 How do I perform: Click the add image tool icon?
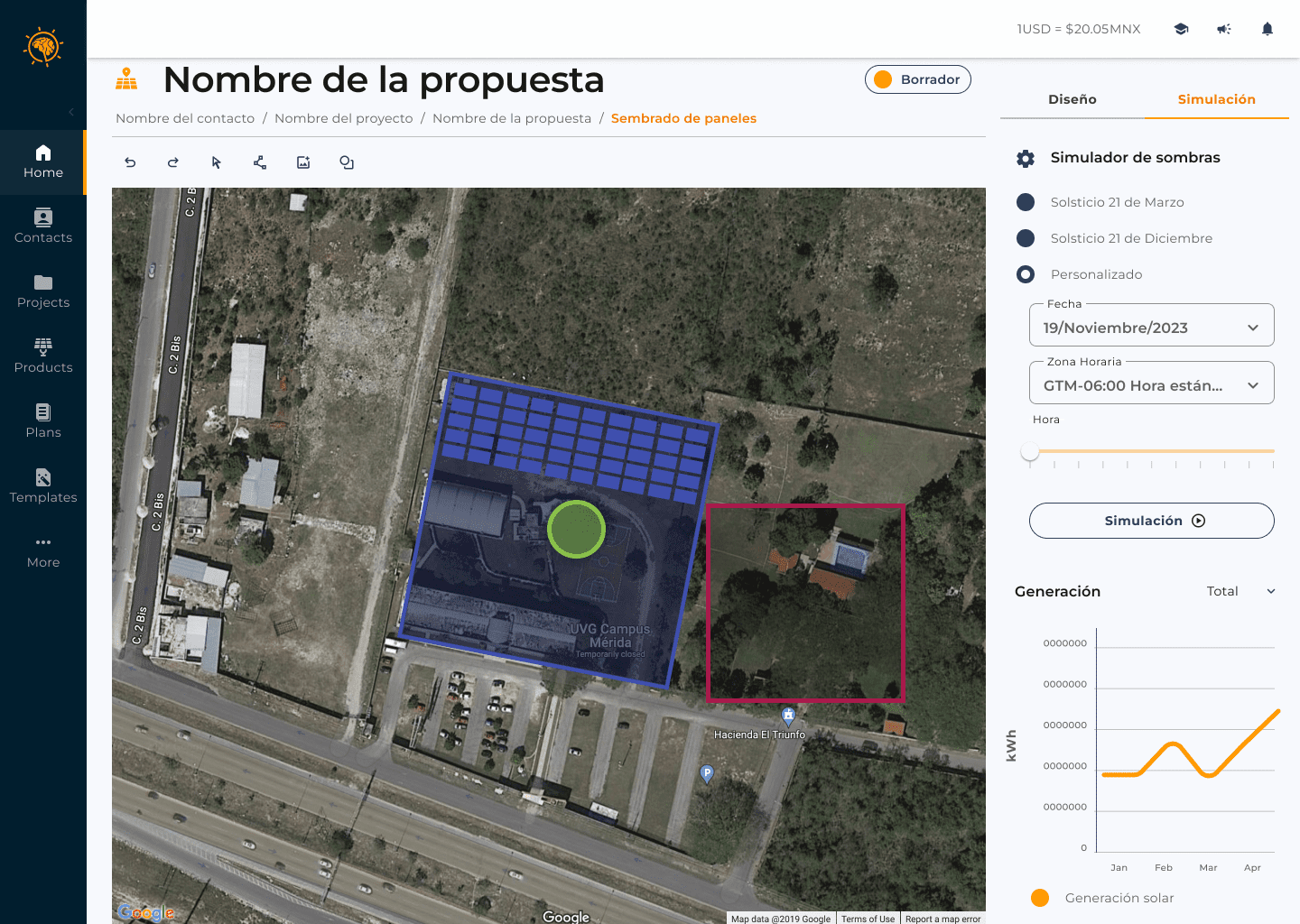303,162
